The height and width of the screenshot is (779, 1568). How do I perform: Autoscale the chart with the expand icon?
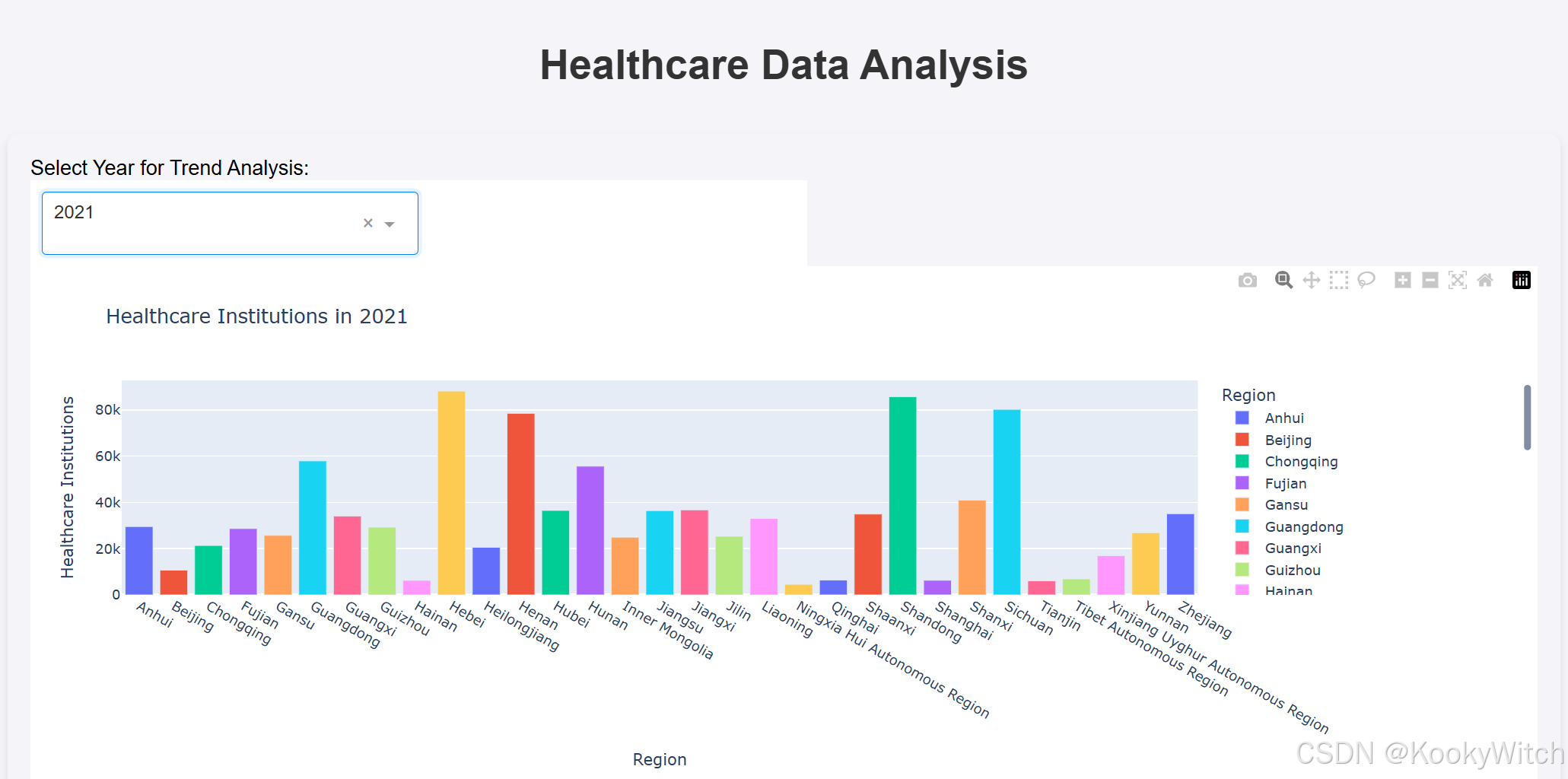[x=1458, y=280]
